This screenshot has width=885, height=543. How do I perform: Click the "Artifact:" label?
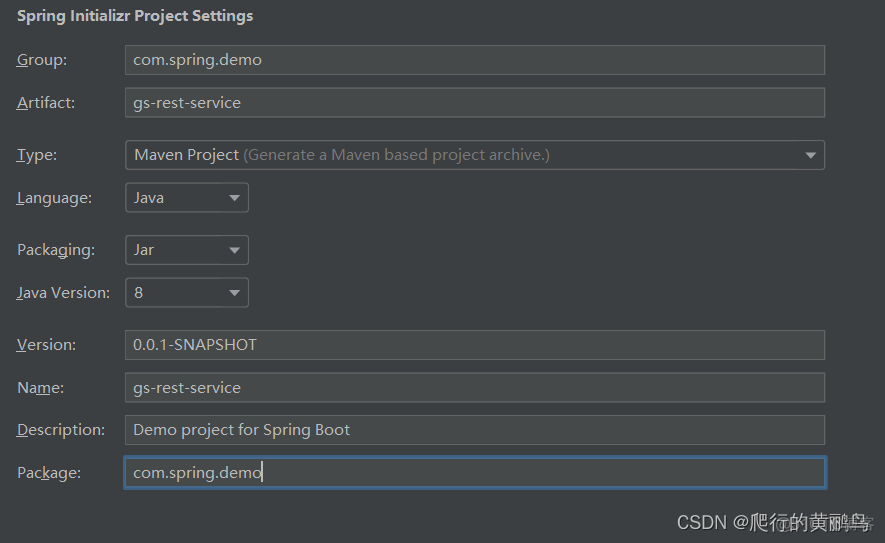point(46,102)
